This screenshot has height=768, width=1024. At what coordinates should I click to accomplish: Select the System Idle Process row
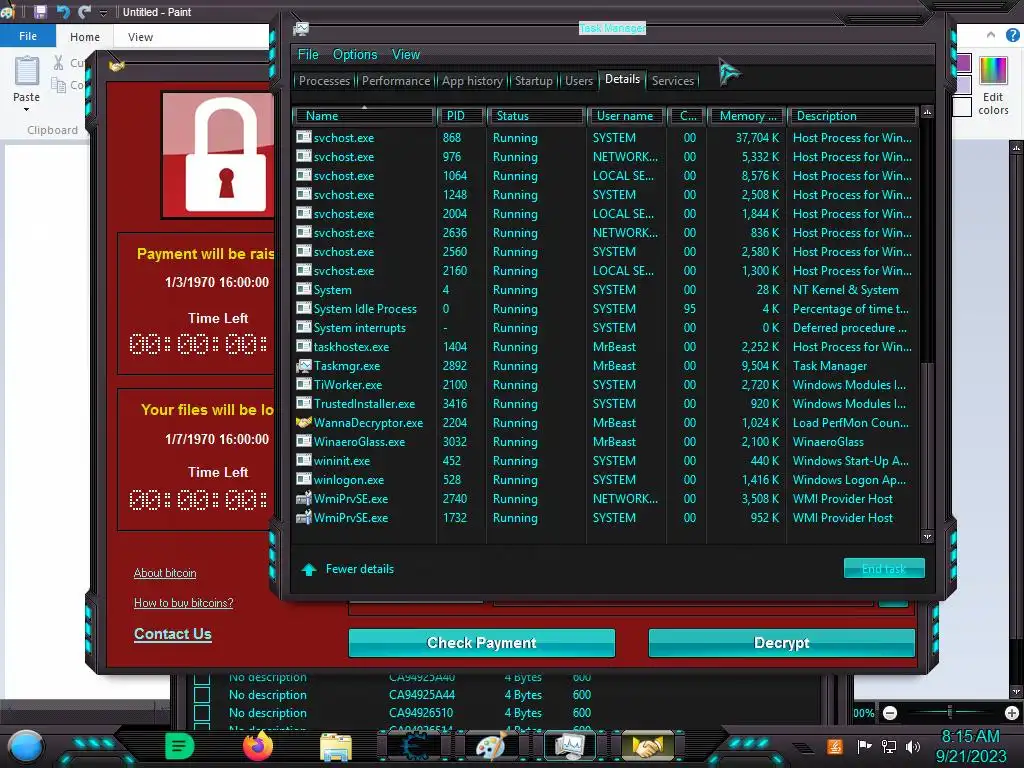pyautogui.click(x=605, y=309)
